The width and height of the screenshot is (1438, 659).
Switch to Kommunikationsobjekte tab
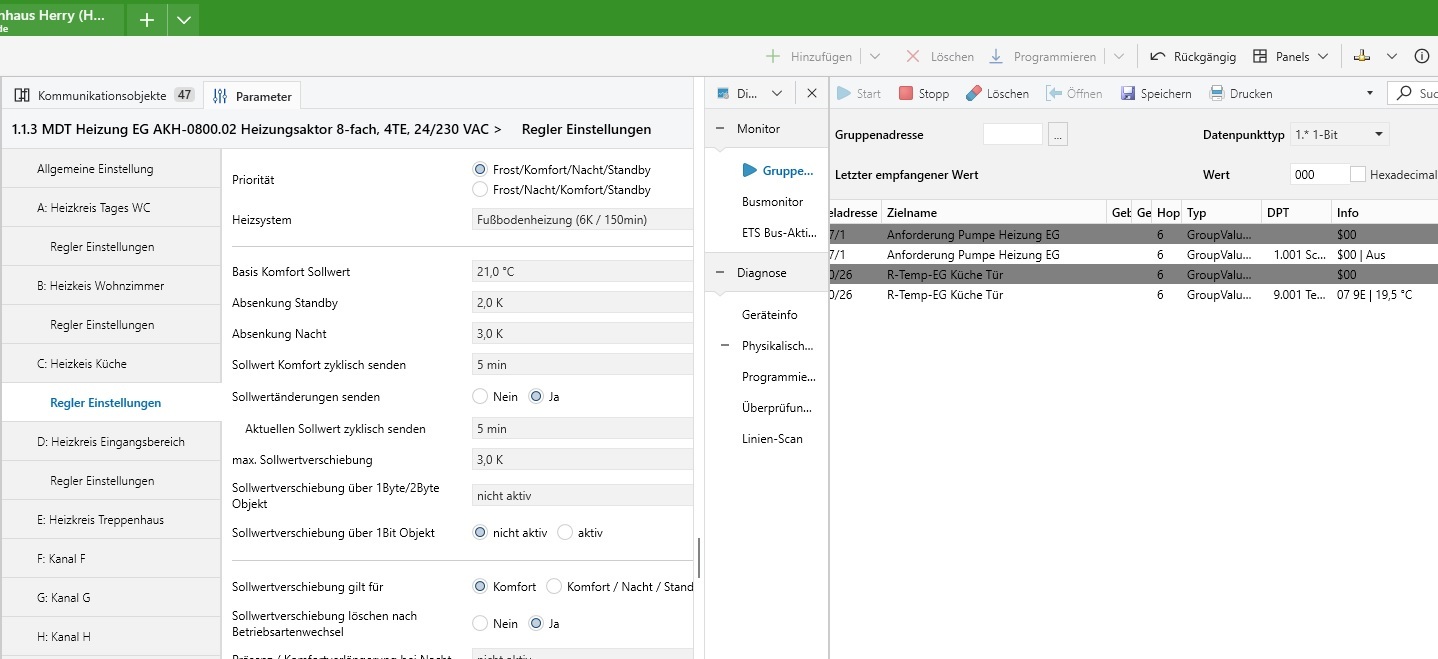coord(102,96)
